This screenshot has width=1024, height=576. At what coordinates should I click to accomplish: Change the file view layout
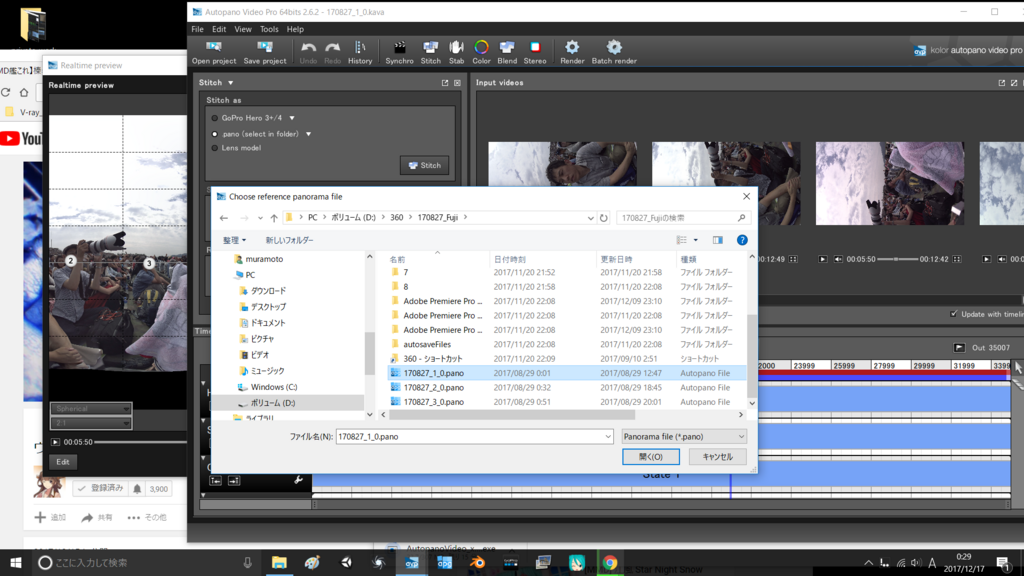pos(682,240)
